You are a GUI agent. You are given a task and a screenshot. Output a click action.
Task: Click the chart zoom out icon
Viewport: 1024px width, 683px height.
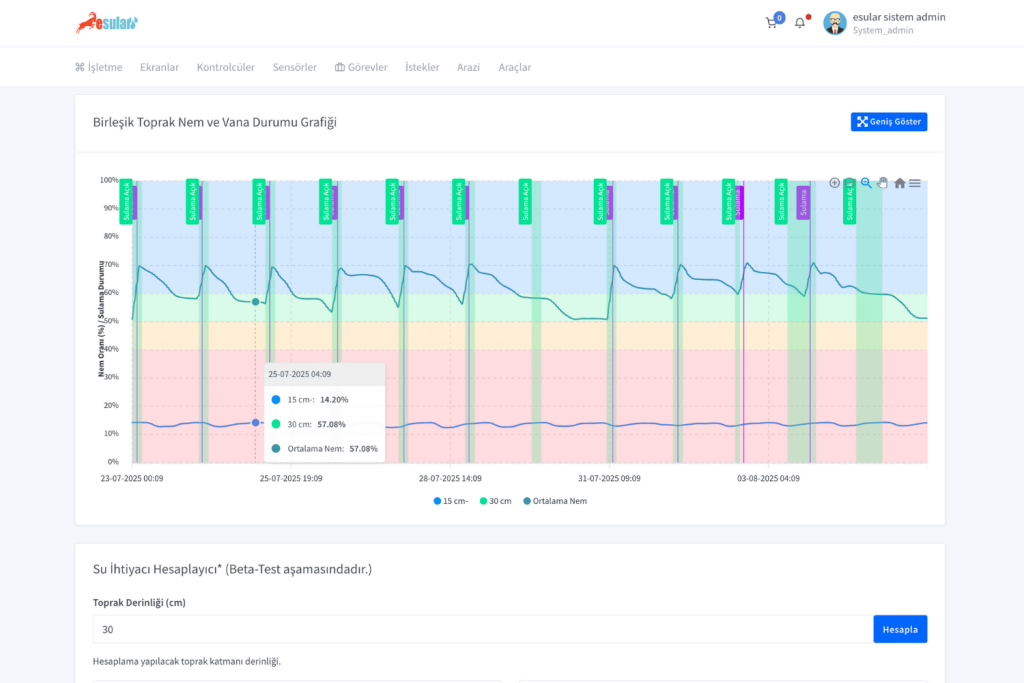[x=850, y=183]
